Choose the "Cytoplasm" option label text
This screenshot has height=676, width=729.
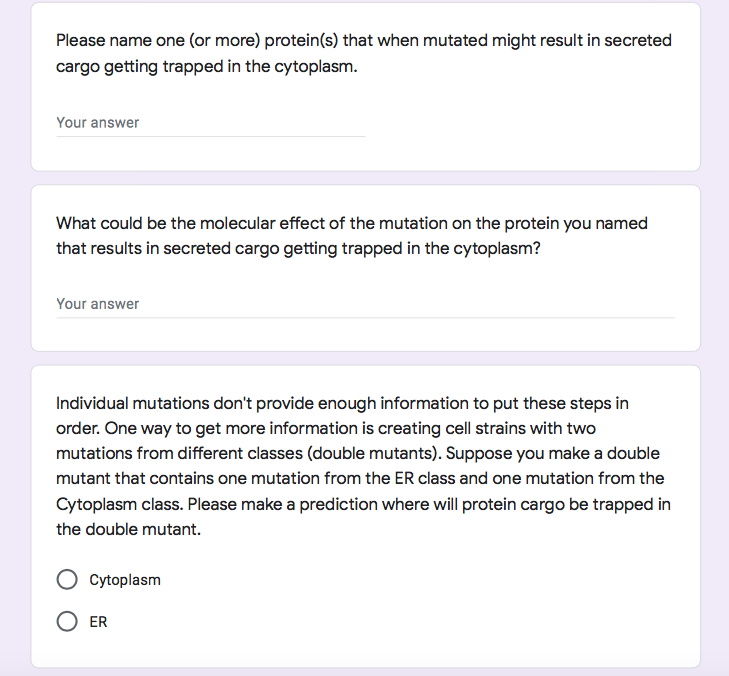point(125,580)
